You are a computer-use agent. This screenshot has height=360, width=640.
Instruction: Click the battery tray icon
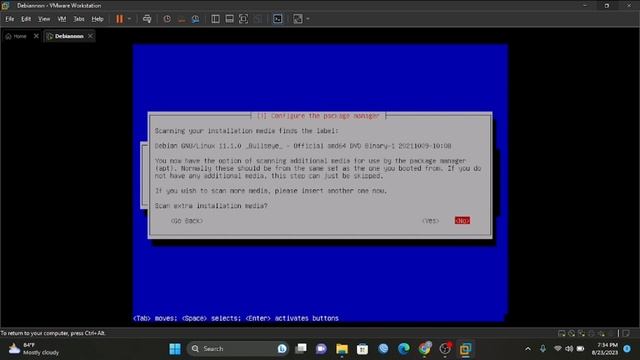coord(580,349)
